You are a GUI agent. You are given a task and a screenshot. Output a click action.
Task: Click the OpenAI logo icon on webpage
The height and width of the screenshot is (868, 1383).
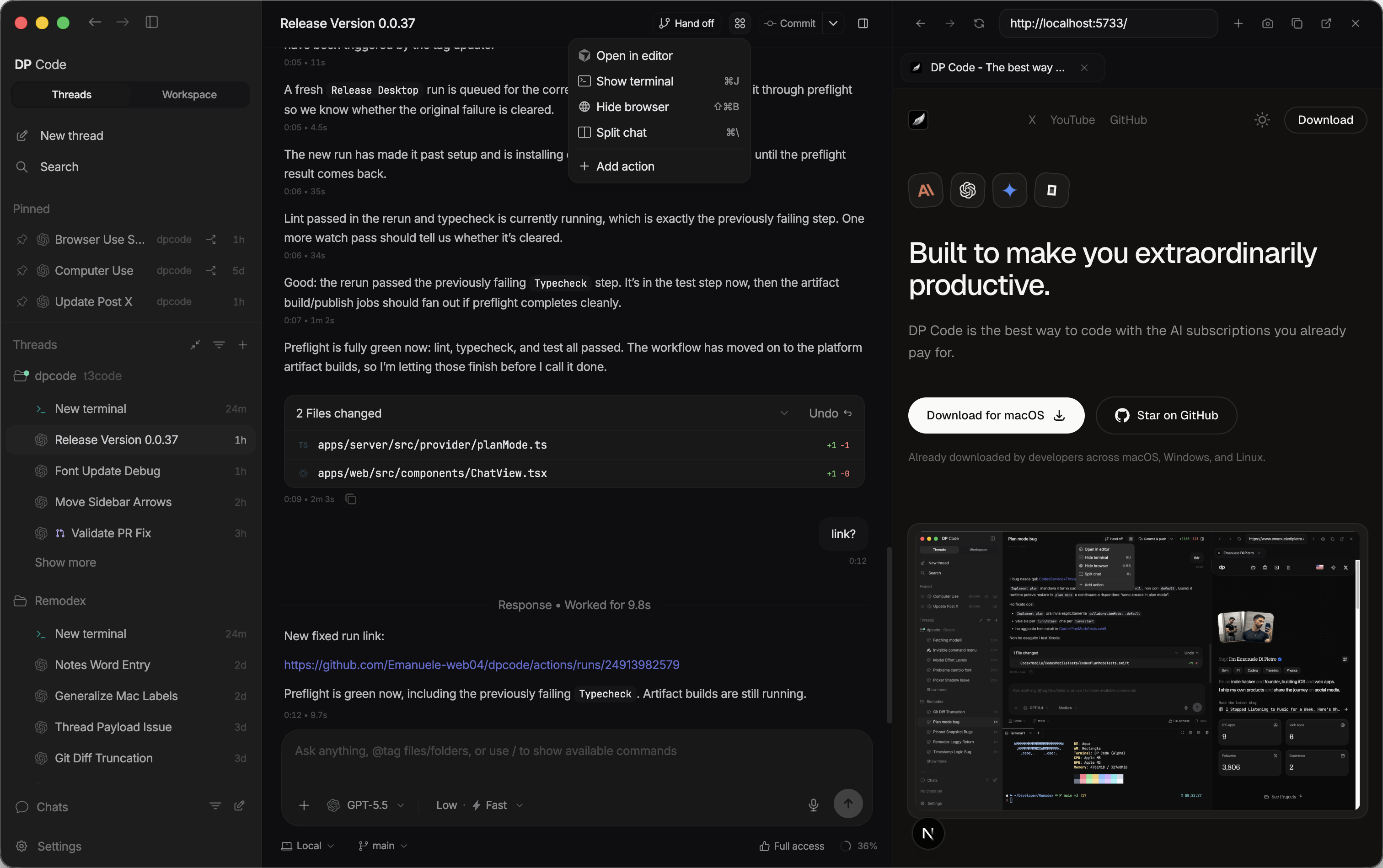tap(967, 190)
